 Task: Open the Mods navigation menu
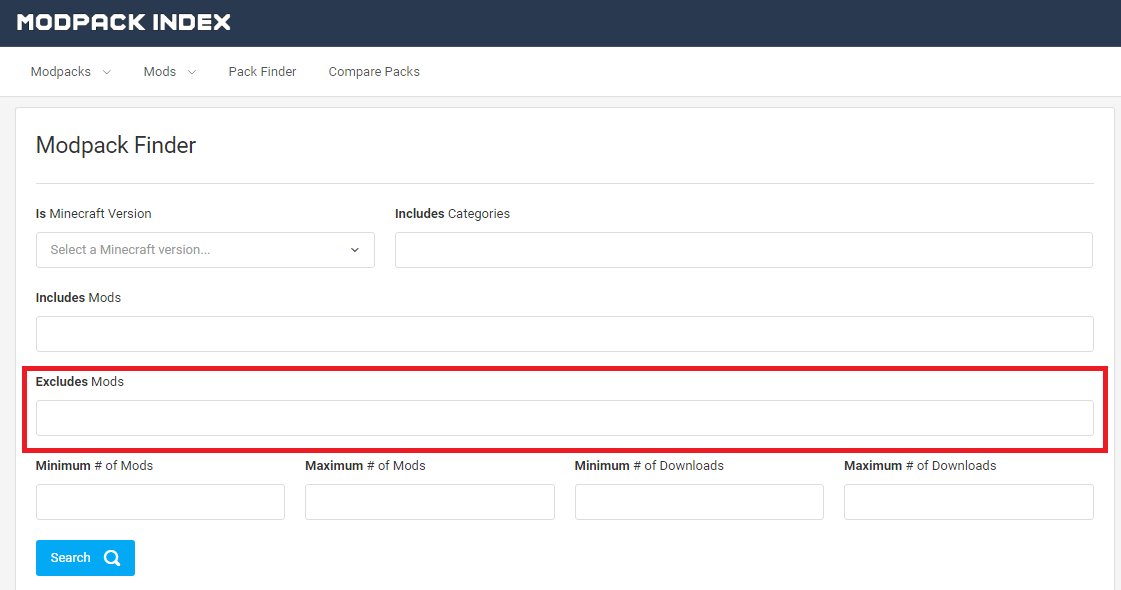pos(160,72)
